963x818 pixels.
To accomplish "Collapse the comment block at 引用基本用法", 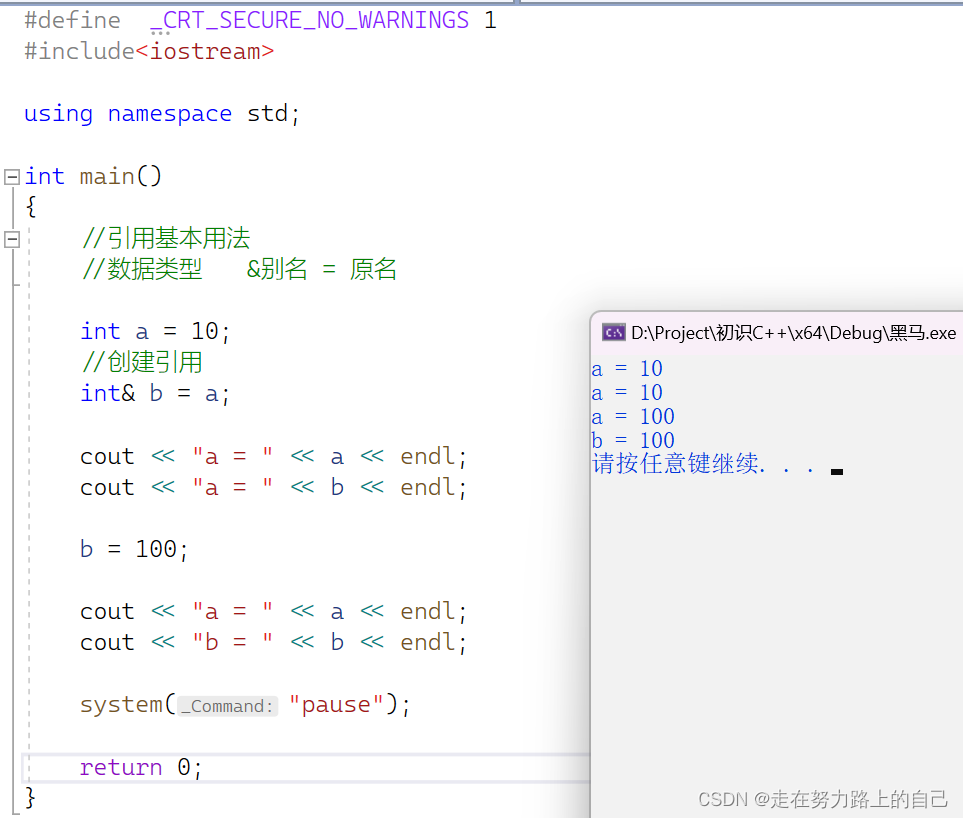I will (12, 239).
